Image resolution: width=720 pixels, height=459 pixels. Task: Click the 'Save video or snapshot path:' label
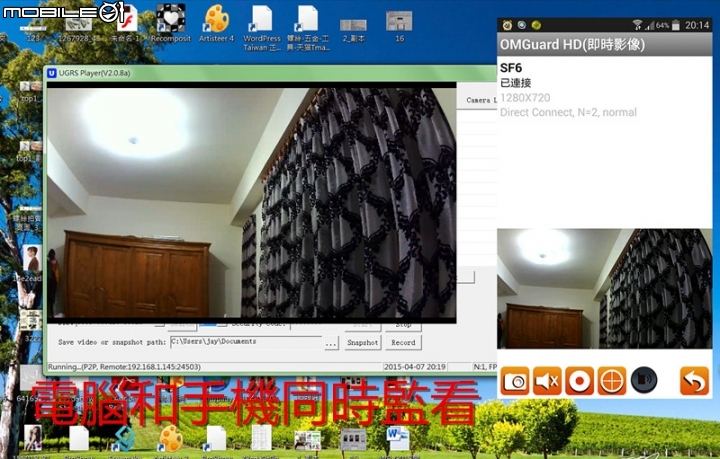pos(112,342)
